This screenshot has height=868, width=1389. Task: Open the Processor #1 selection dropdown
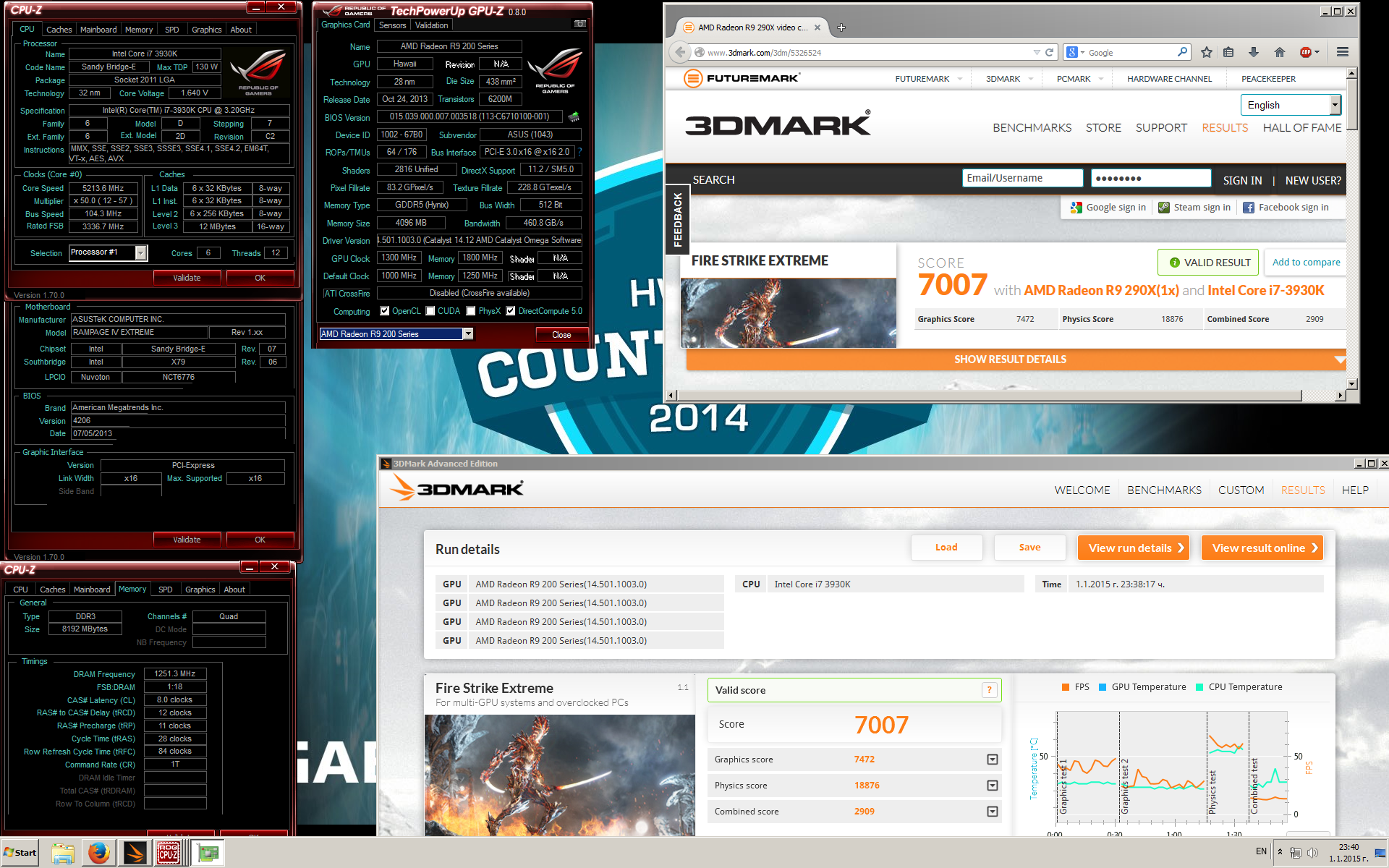pyautogui.click(x=141, y=252)
